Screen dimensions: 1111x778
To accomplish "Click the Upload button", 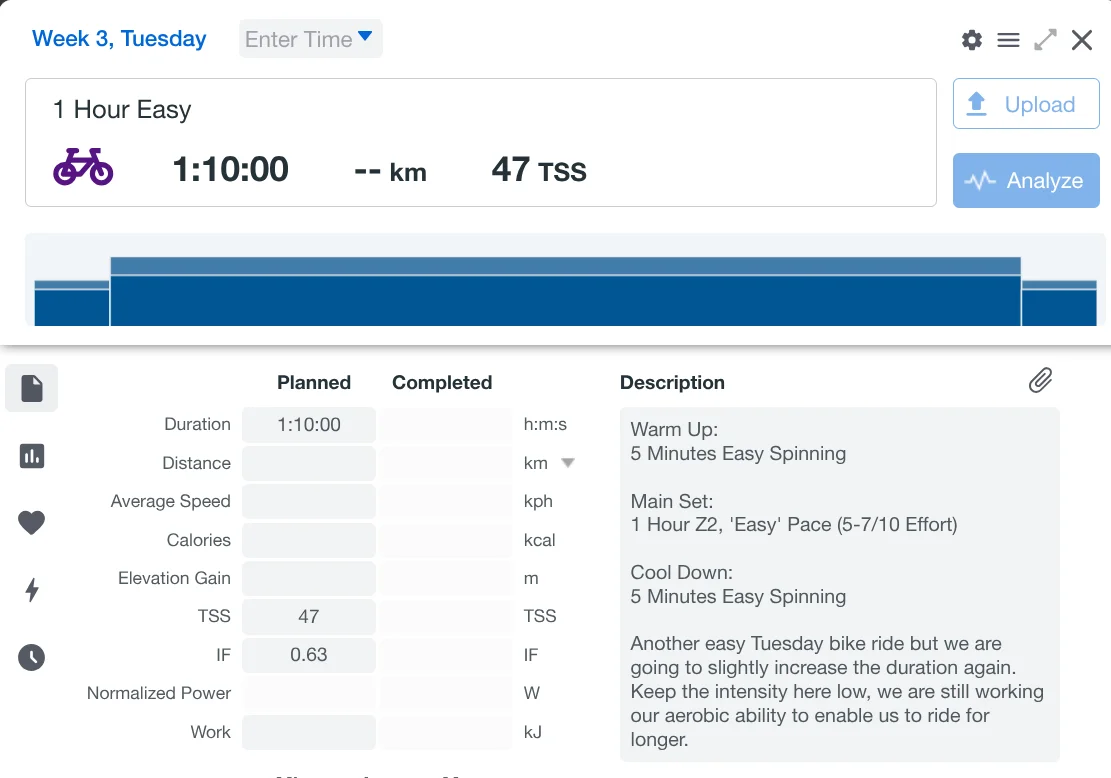I will pos(1026,104).
